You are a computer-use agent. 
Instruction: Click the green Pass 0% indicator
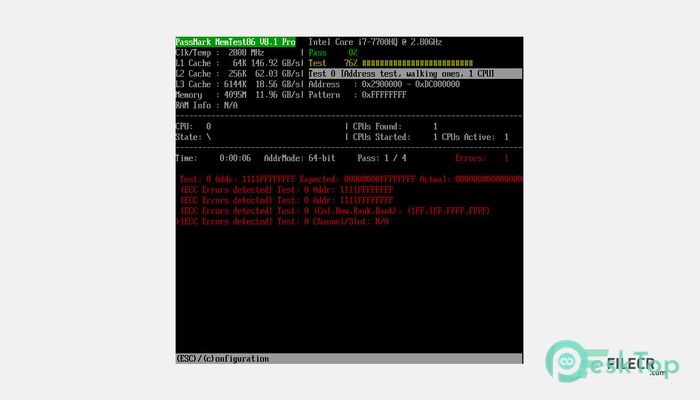[333, 53]
